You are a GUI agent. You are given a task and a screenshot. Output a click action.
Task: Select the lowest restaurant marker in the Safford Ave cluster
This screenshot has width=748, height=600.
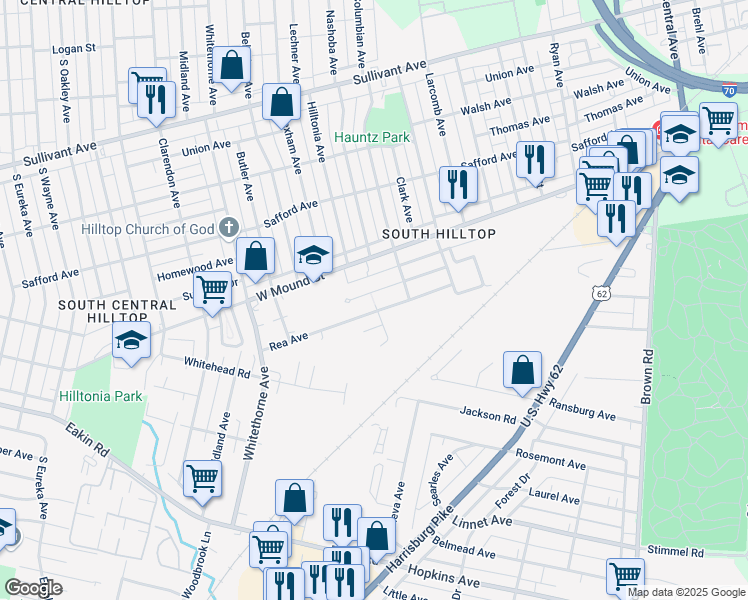click(616, 220)
